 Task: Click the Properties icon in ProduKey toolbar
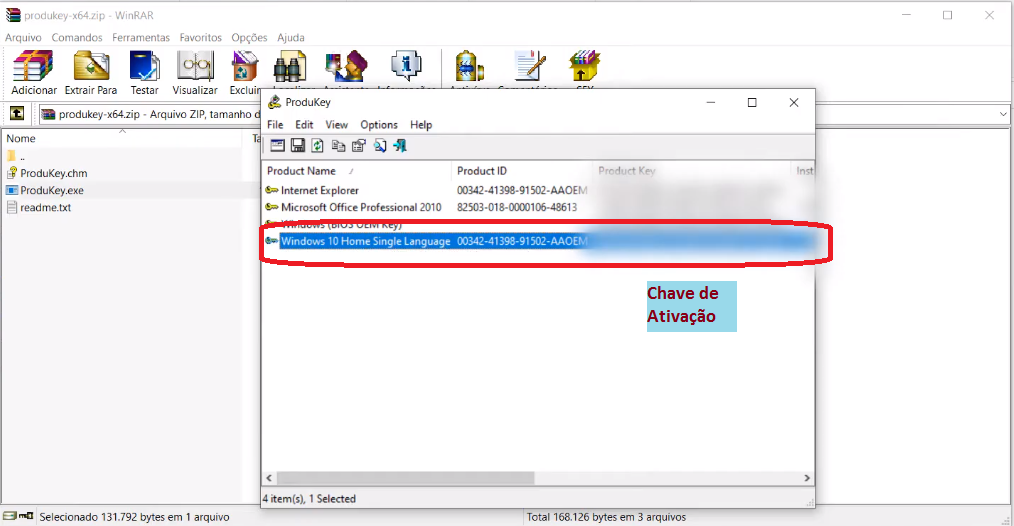[x=359, y=146]
